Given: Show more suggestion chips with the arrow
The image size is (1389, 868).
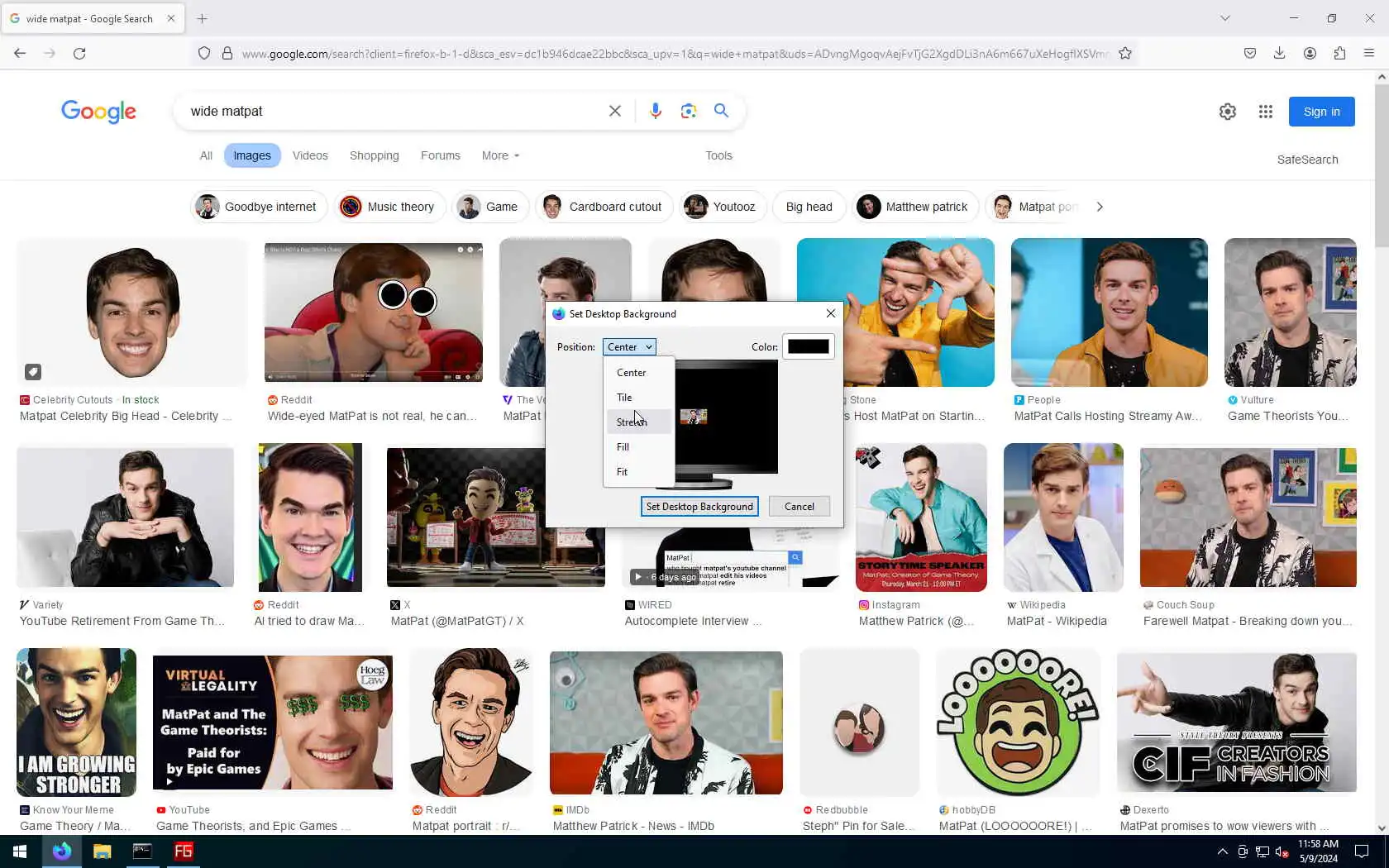Looking at the screenshot, I should pos(1100,207).
